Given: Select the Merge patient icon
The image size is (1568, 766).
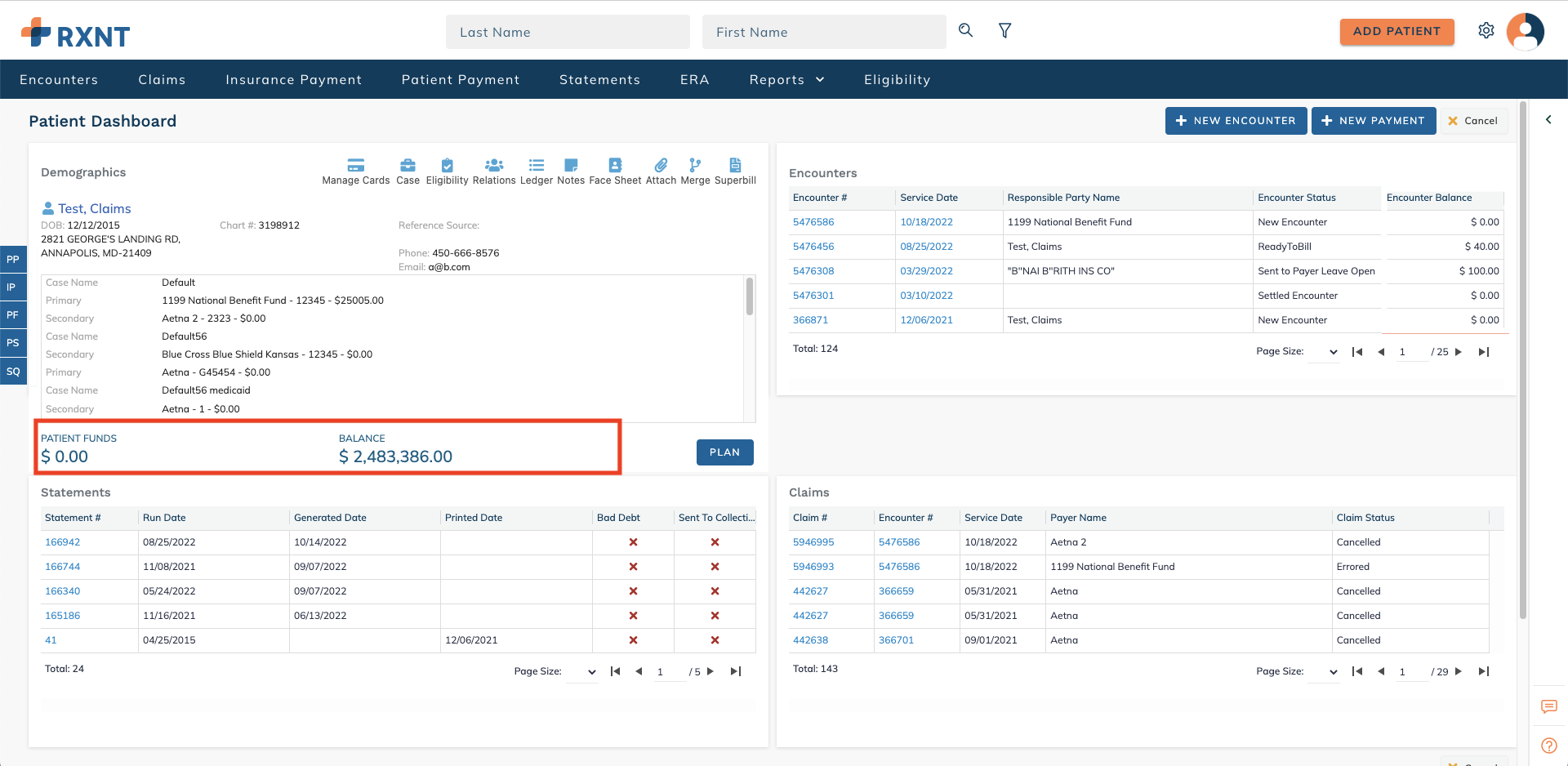Looking at the screenshot, I should click(695, 171).
